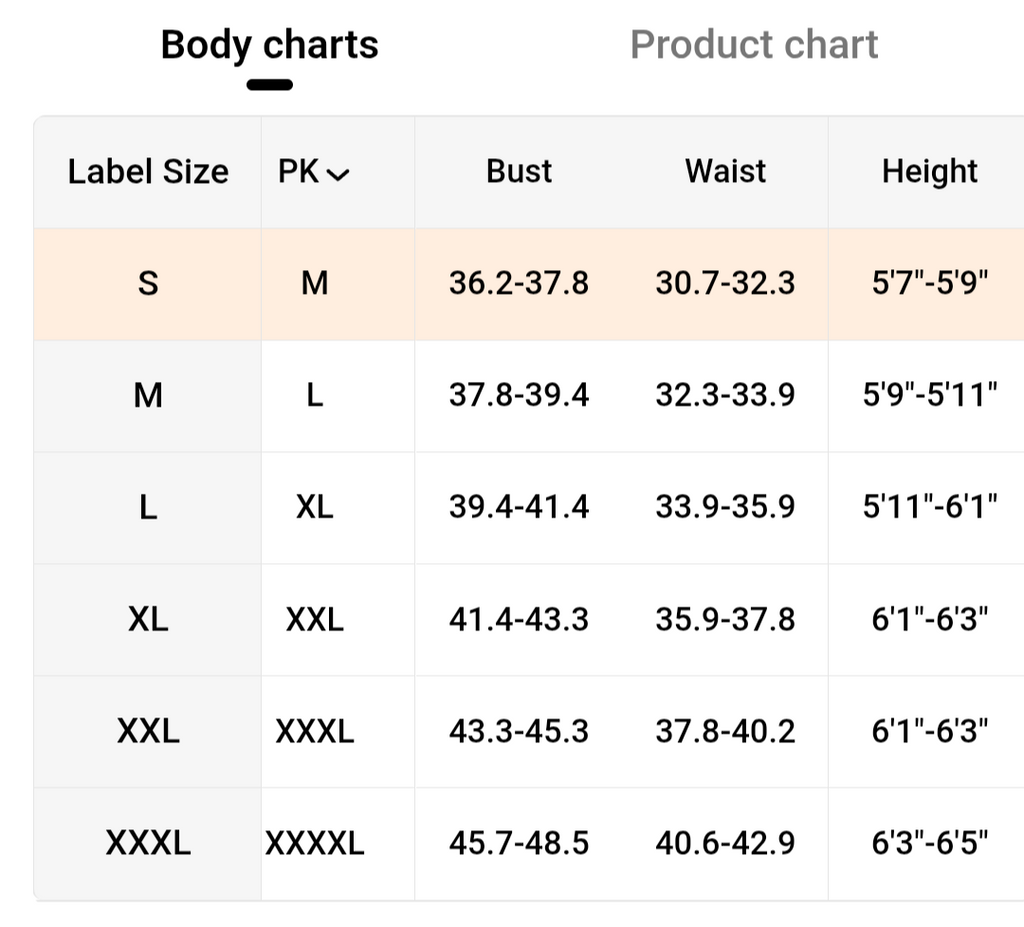Click the Waist column header
The height and width of the screenshot is (927, 1024).
725,171
